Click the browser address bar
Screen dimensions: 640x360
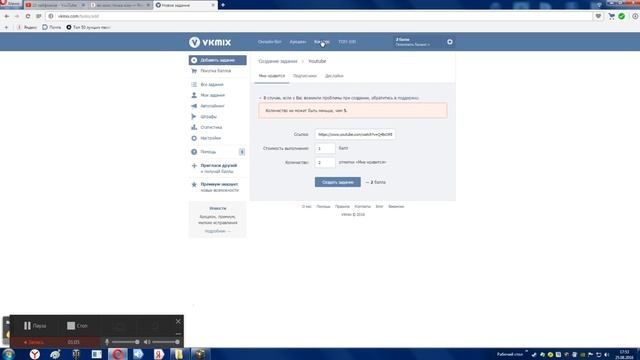(x=318, y=16)
